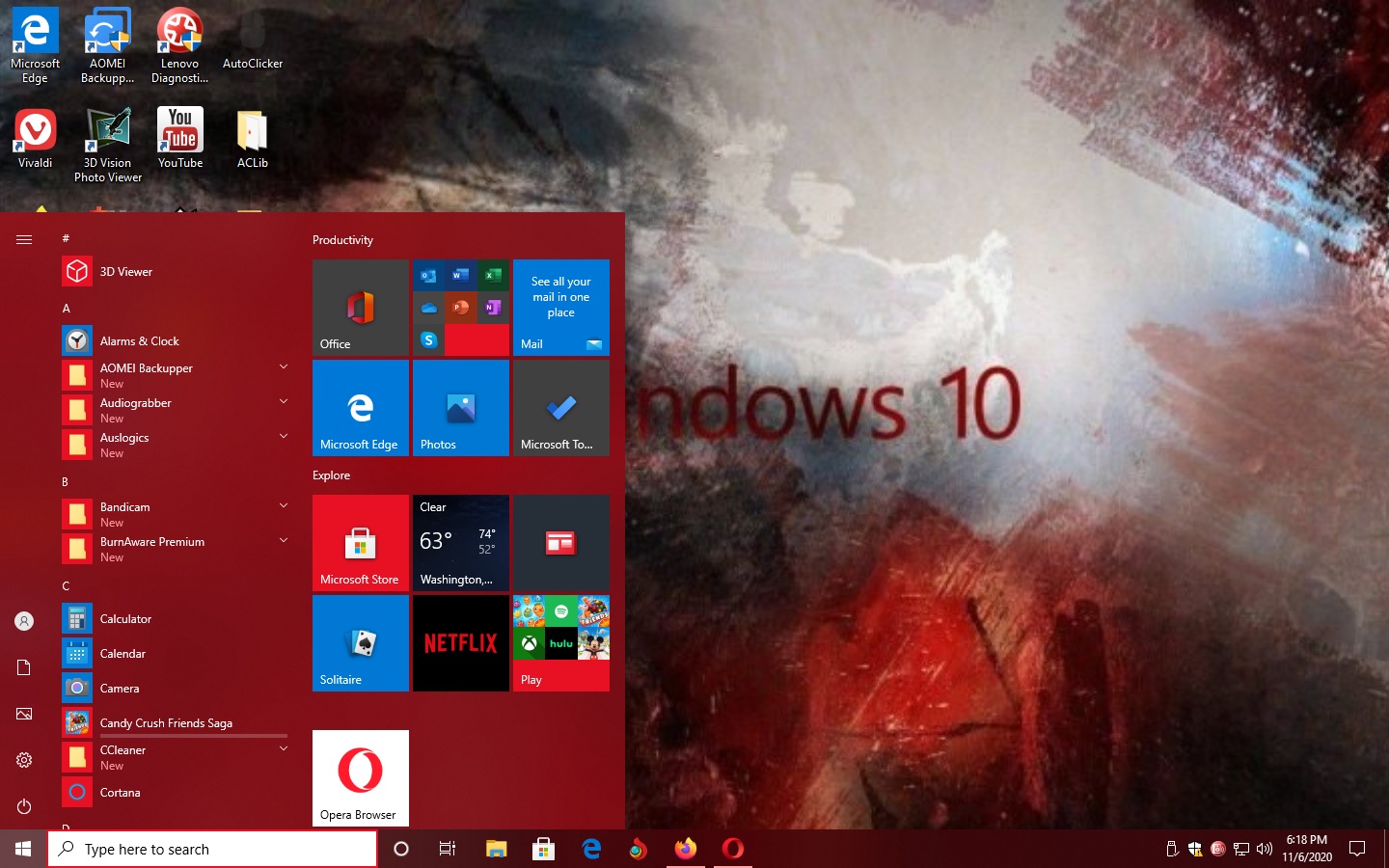The width and height of the screenshot is (1389, 868).
Task: Click the letter B section header
Action: (x=66, y=482)
